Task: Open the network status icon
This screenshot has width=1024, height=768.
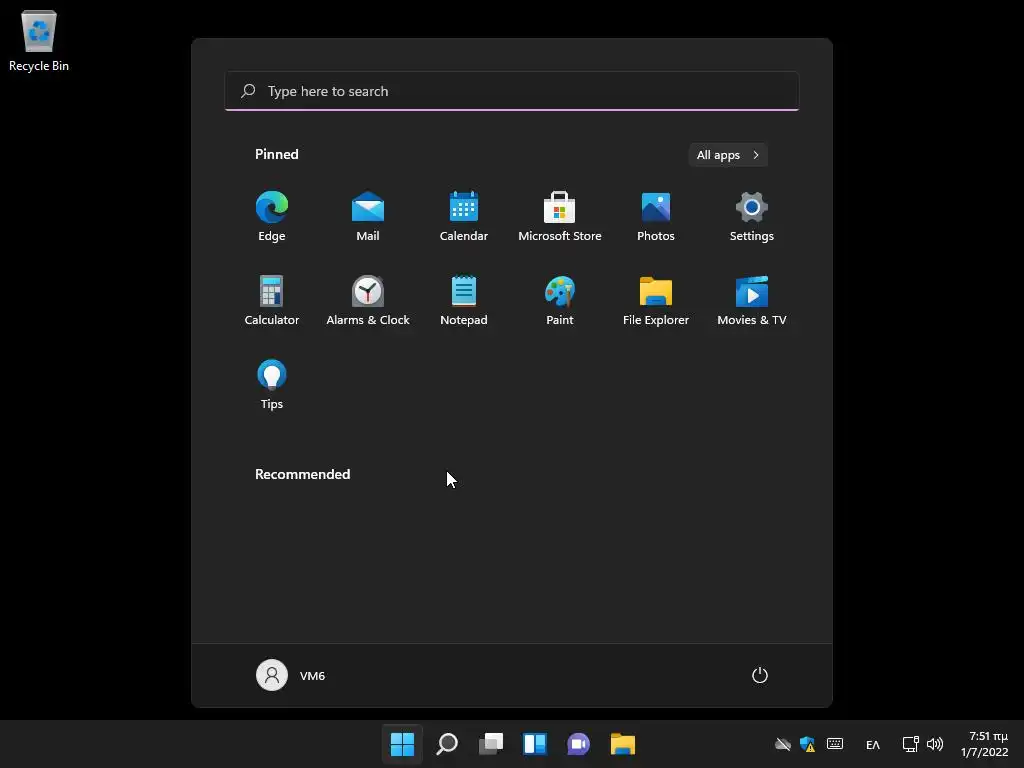Action: tap(910, 744)
